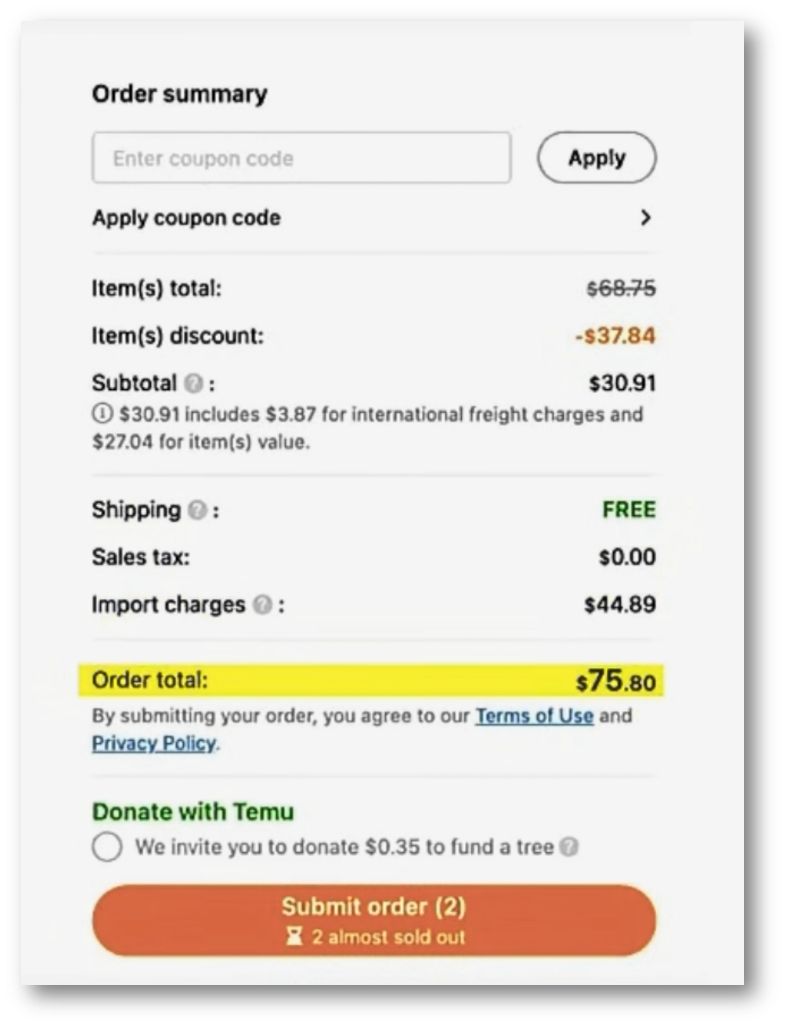
Task: Click the struck-through $68.75 items total
Action: [x=620, y=289]
